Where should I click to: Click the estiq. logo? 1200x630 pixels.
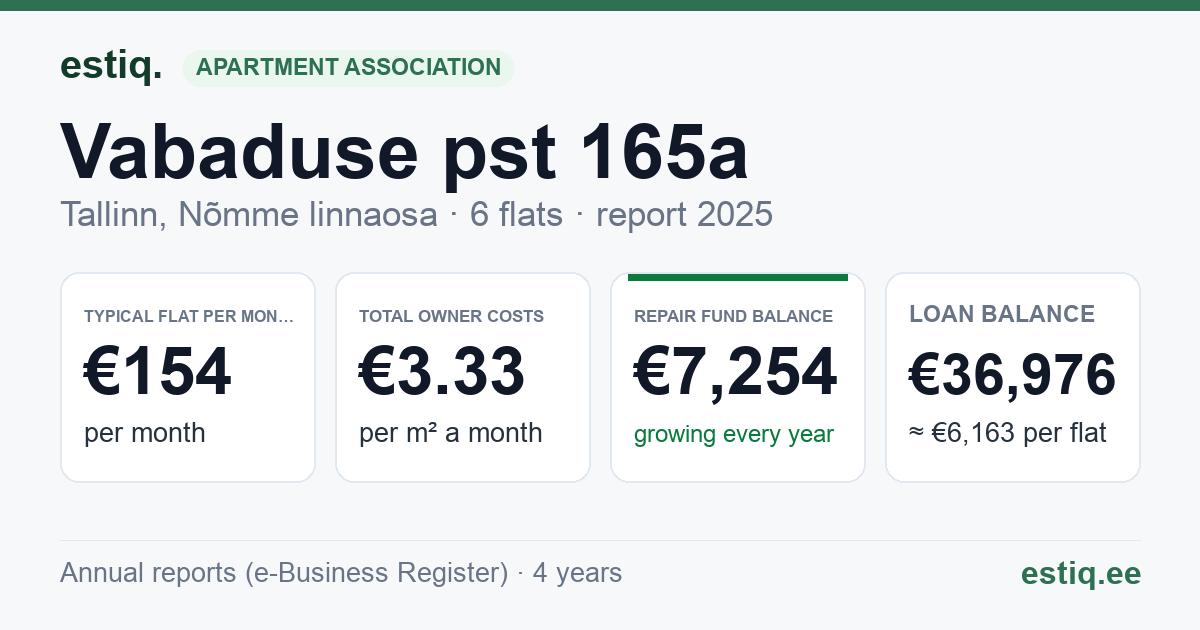(111, 67)
